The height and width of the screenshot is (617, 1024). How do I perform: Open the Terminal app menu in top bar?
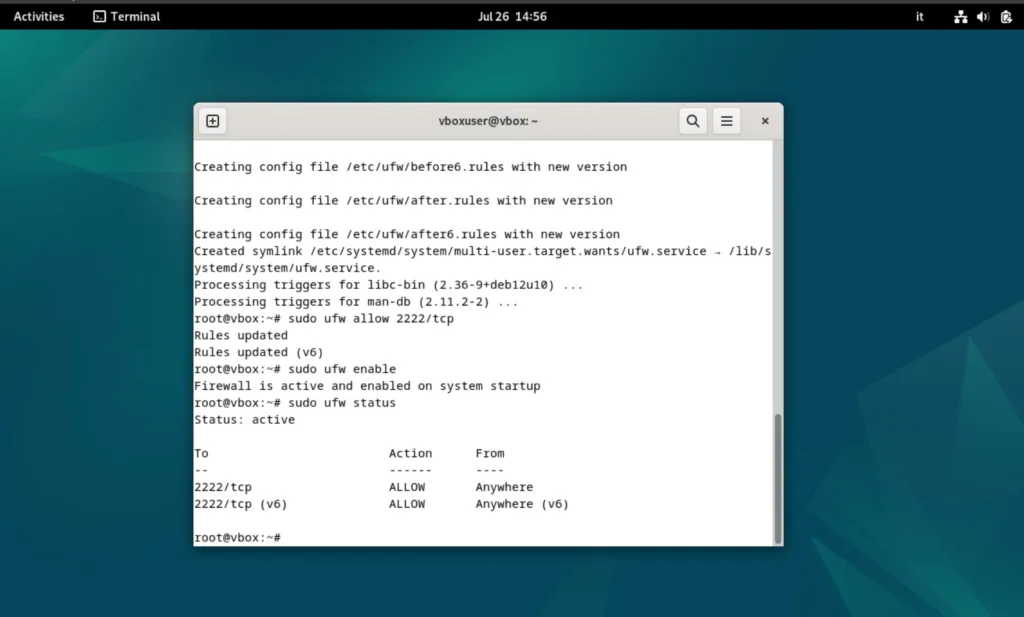[127, 16]
